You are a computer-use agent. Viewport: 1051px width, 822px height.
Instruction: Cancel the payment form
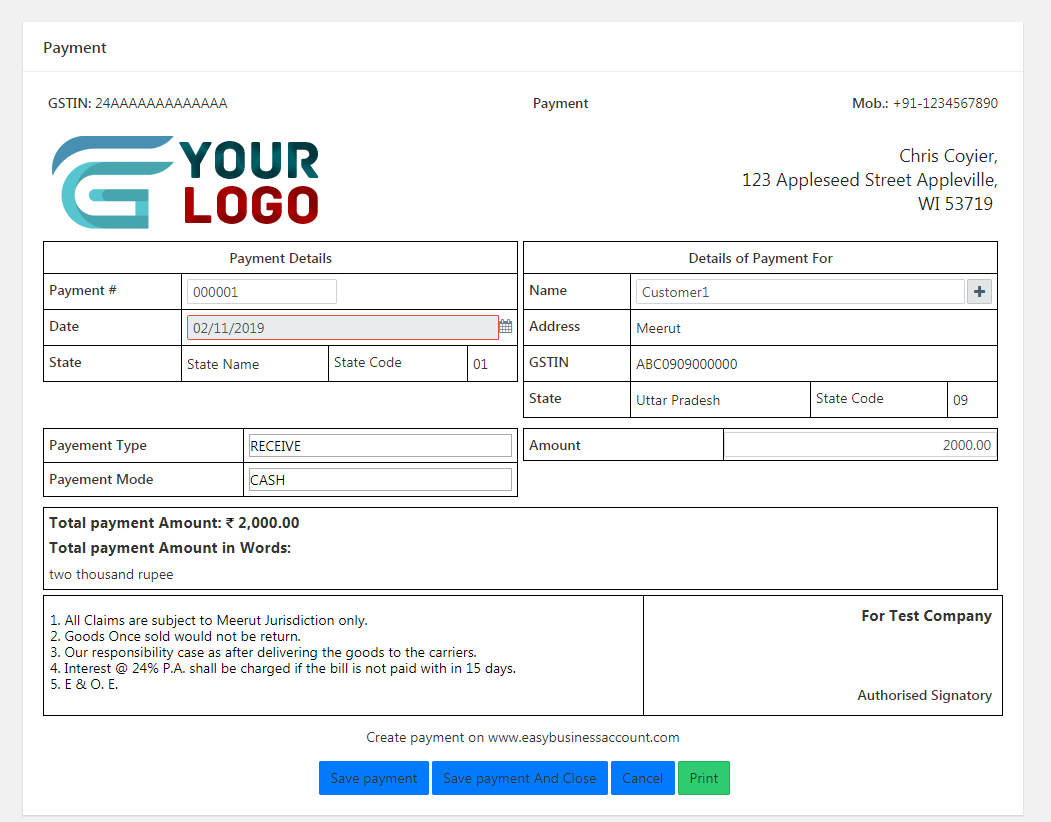(x=642, y=778)
